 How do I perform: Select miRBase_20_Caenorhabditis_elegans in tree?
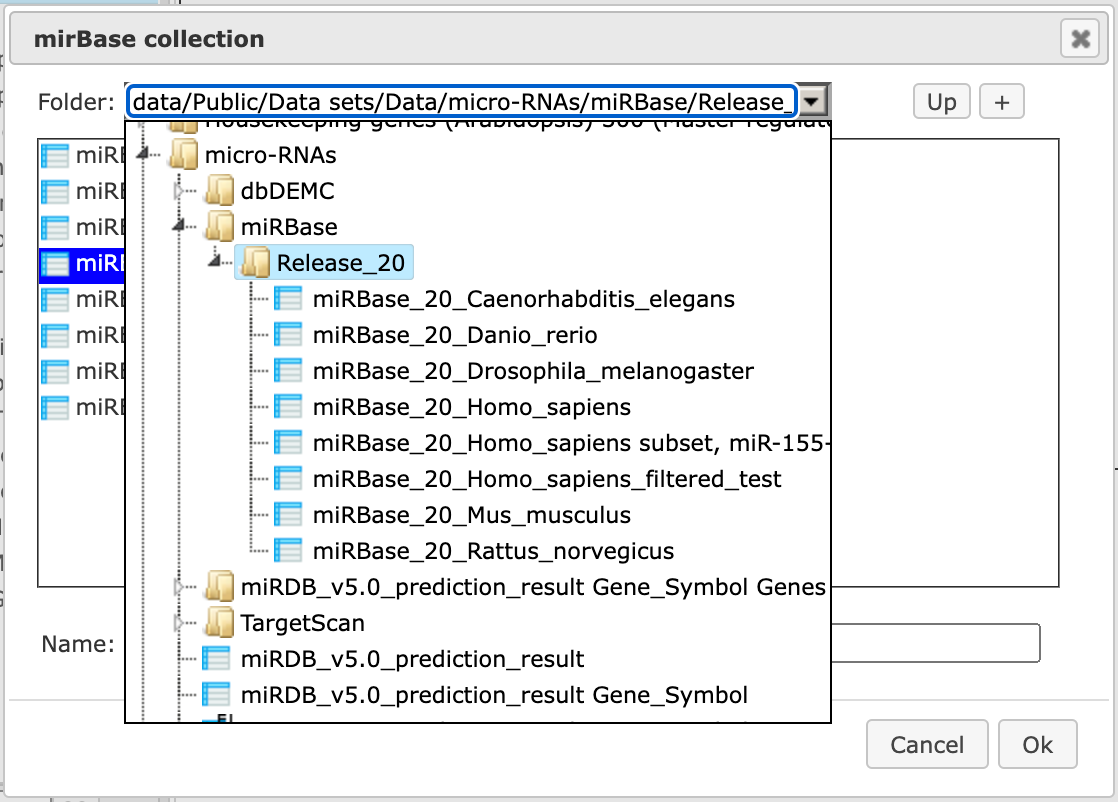(x=523, y=299)
